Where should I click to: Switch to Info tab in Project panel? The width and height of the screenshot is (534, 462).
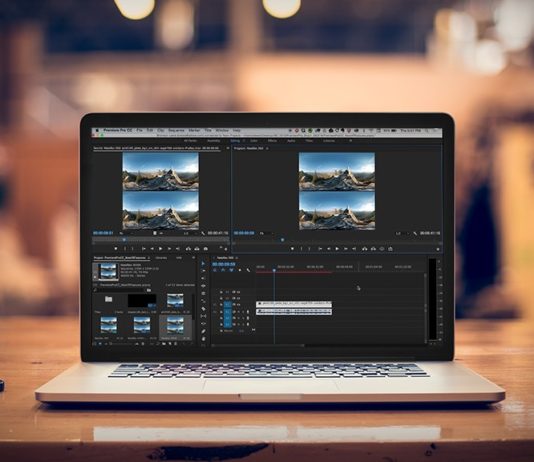coord(178,258)
